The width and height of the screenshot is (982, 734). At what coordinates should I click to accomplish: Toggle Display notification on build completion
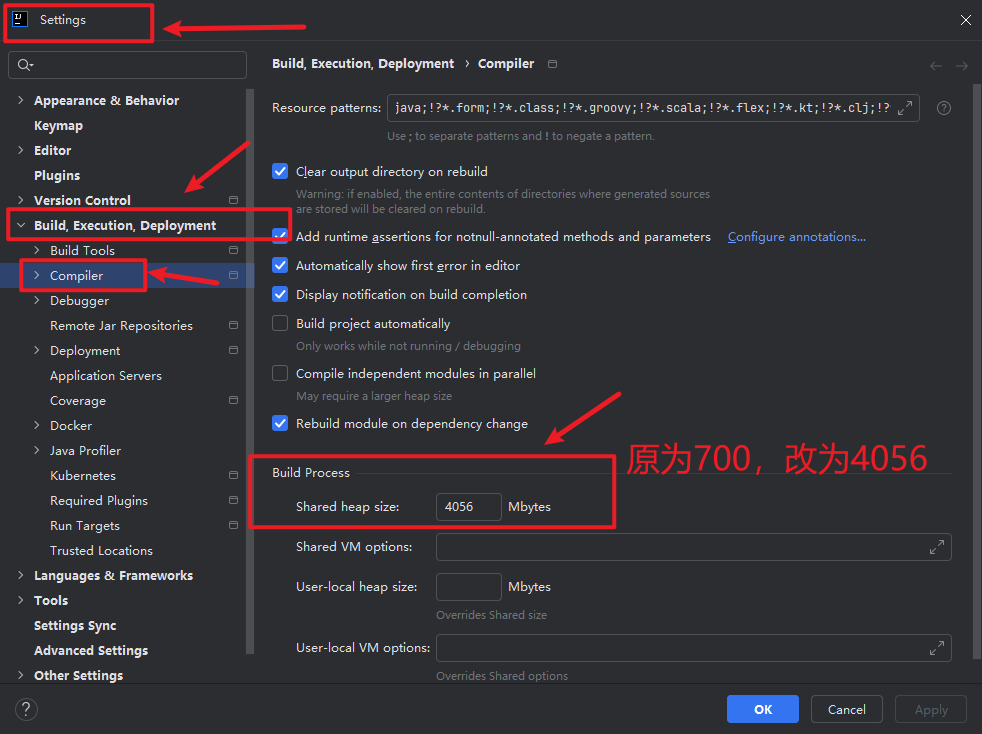pos(280,294)
